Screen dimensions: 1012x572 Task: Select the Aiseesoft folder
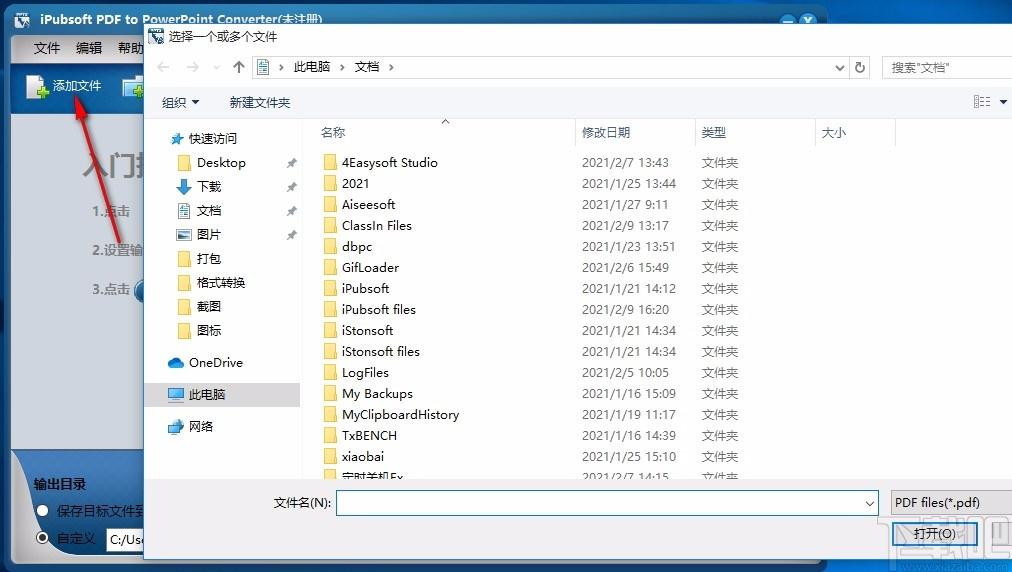pyautogui.click(x=369, y=205)
